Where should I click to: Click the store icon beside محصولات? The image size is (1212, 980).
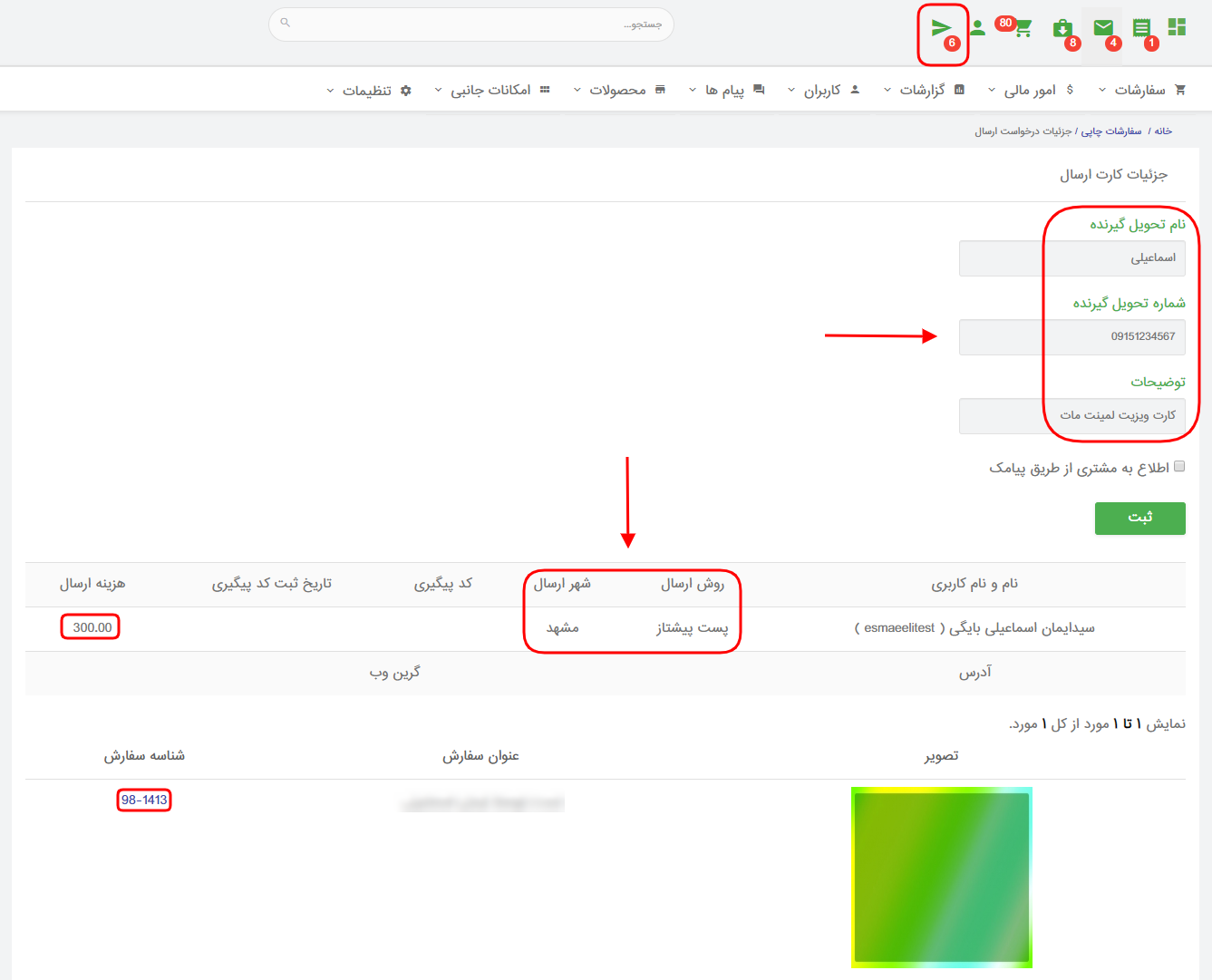tap(660, 90)
